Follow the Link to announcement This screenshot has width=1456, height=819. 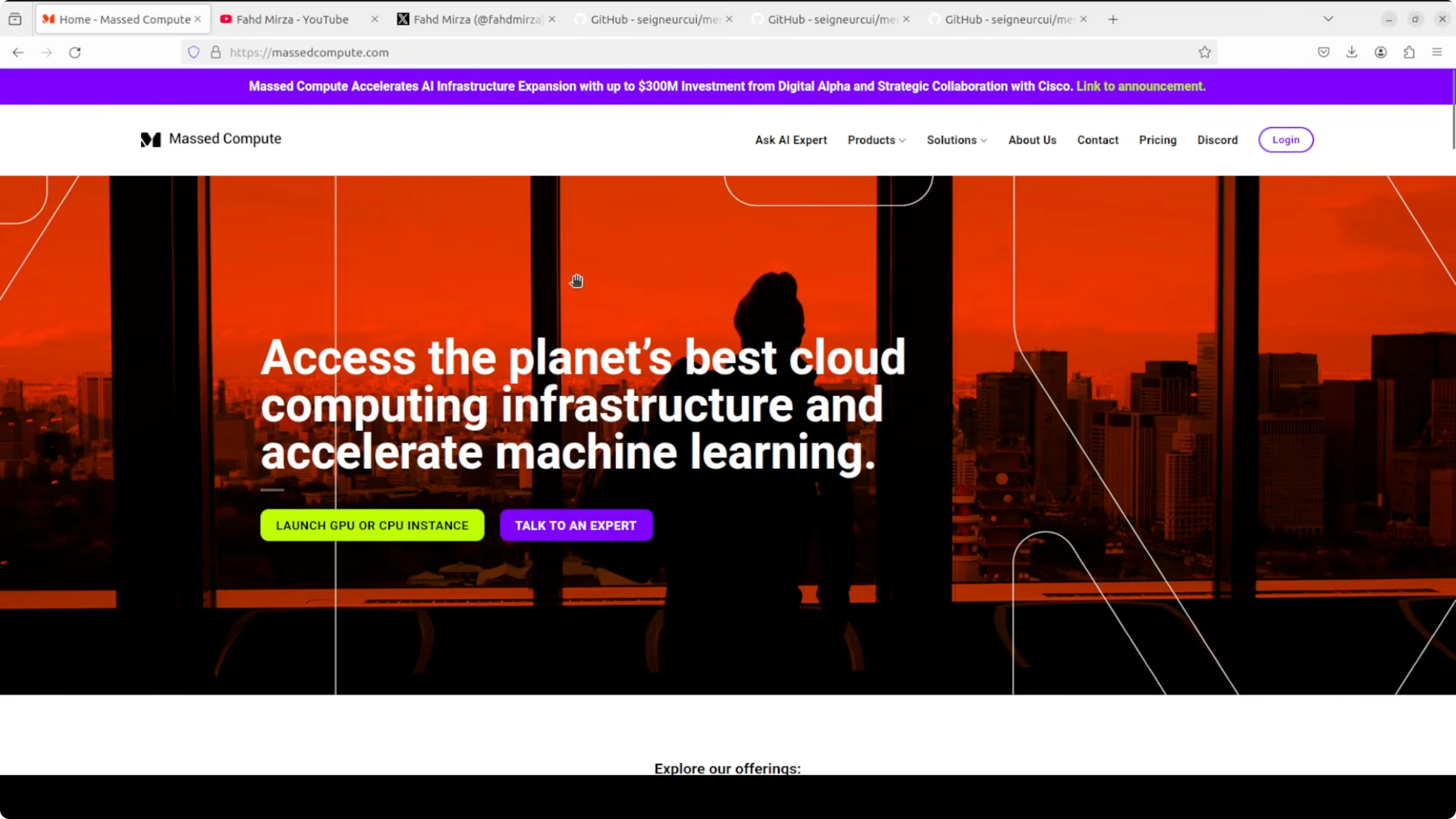(x=1141, y=87)
